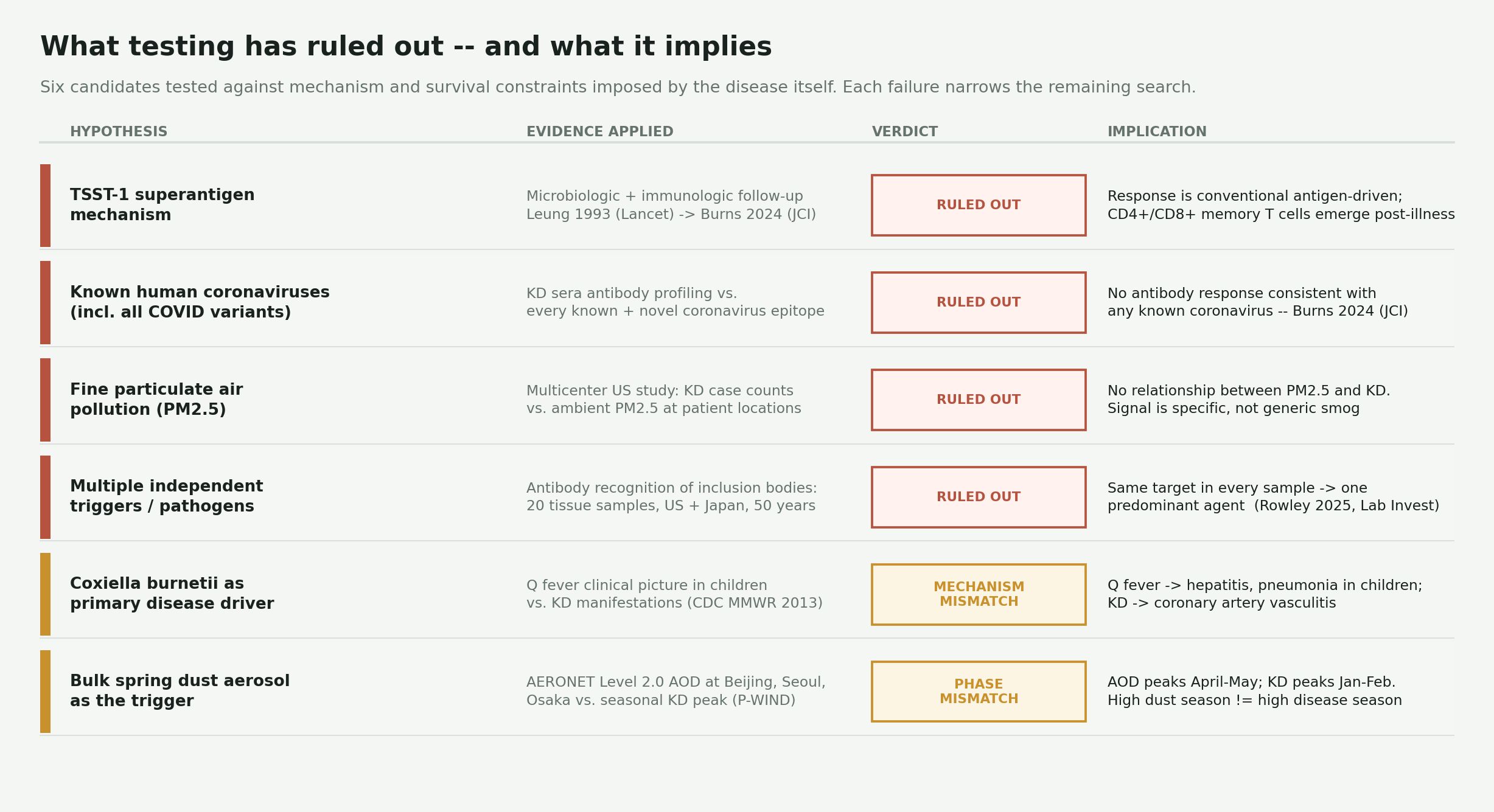
Task: Click the EVIDENCE APPLIED column header
Action: (599, 132)
